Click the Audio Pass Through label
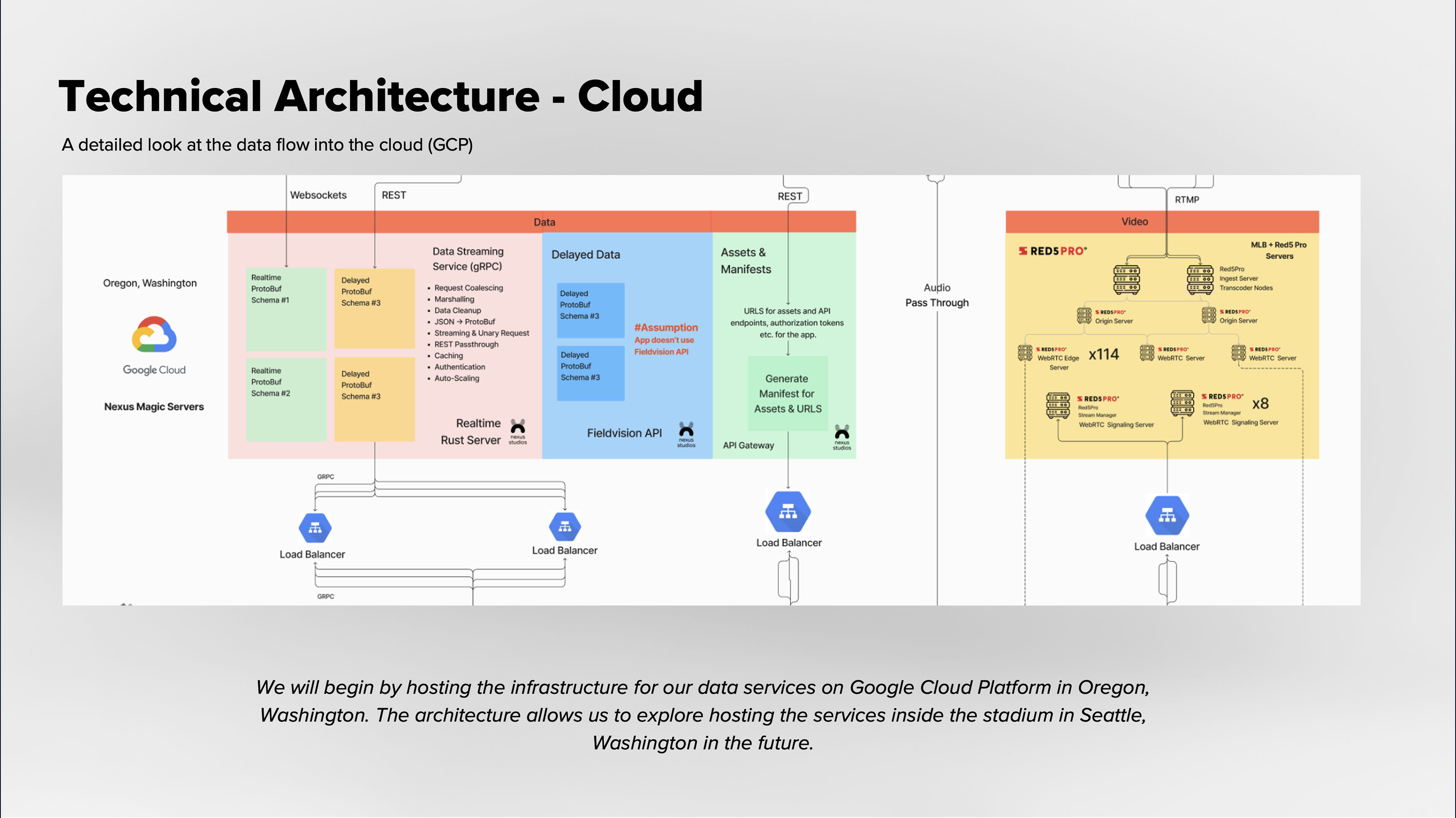The height and width of the screenshot is (818, 1456). click(936, 295)
